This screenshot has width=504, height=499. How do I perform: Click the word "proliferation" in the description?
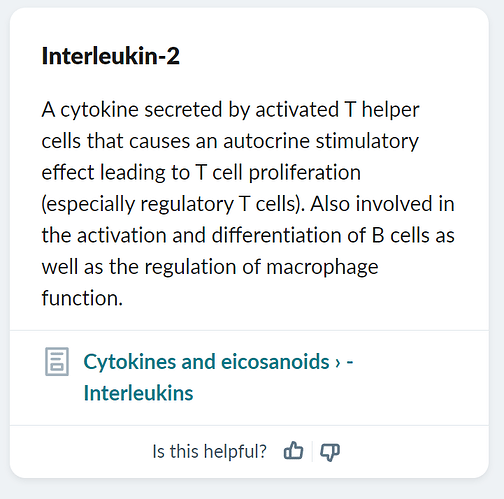point(305,173)
